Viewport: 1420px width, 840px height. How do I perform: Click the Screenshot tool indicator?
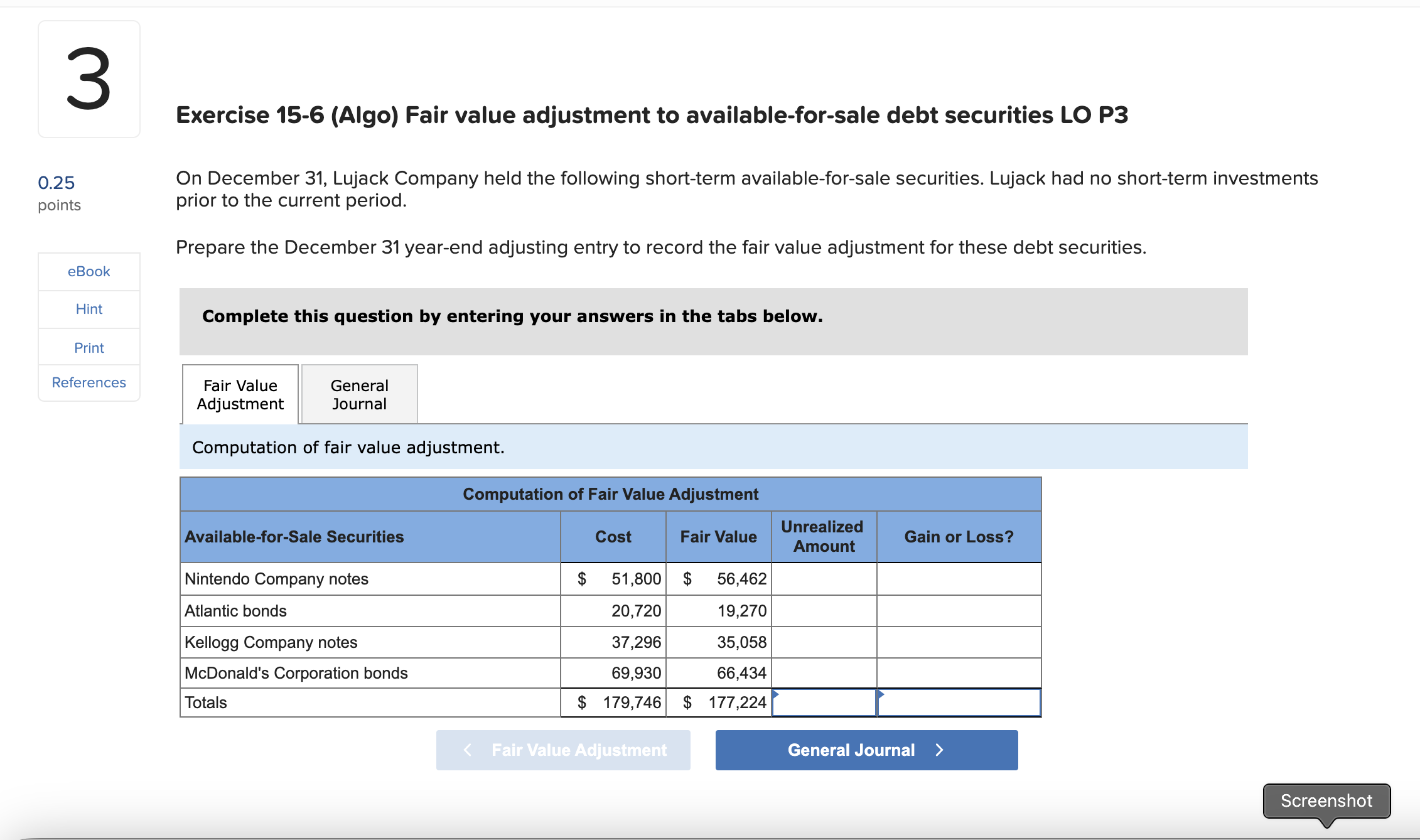click(1326, 801)
